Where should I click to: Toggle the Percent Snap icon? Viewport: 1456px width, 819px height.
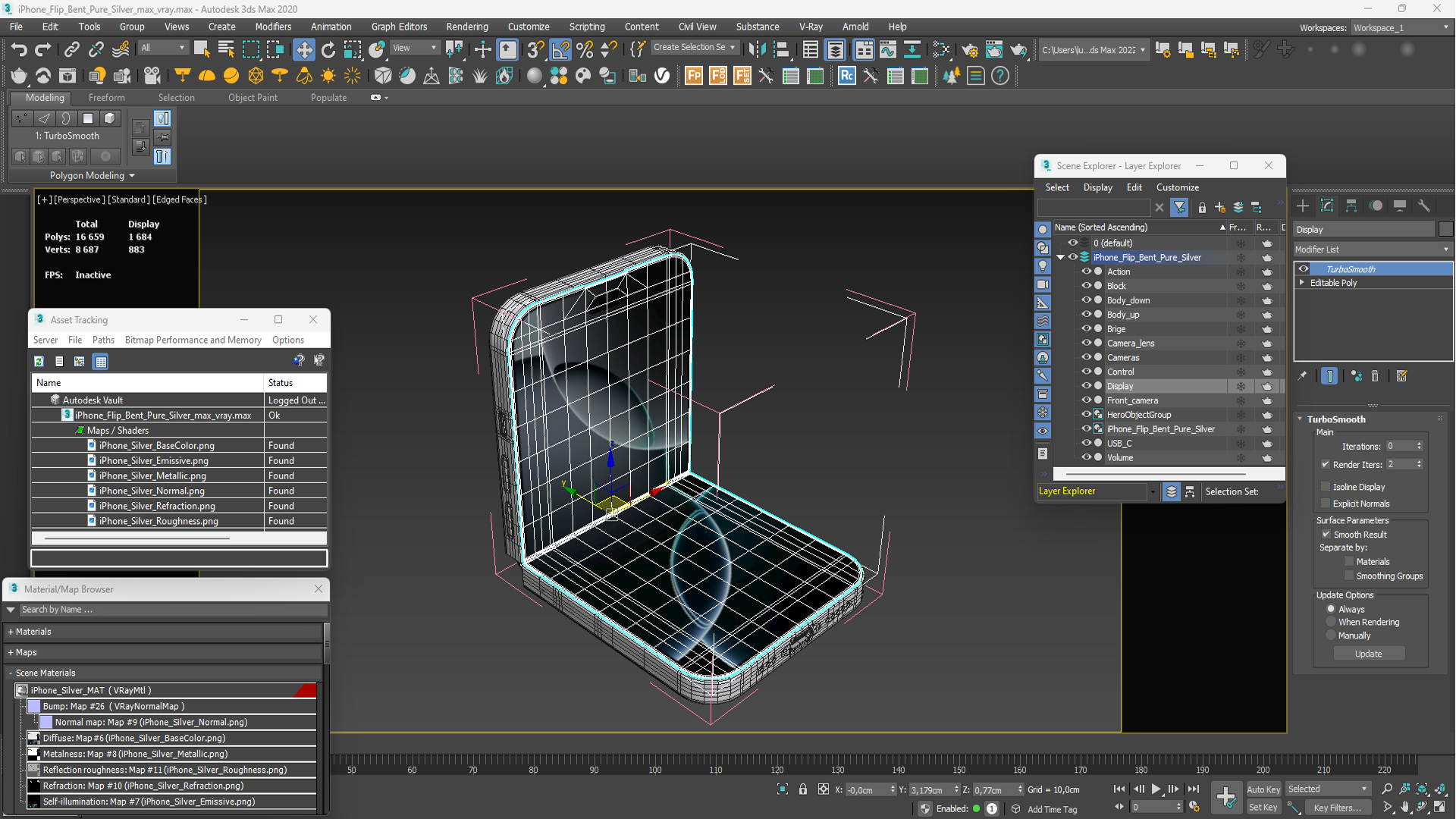tap(585, 50)
